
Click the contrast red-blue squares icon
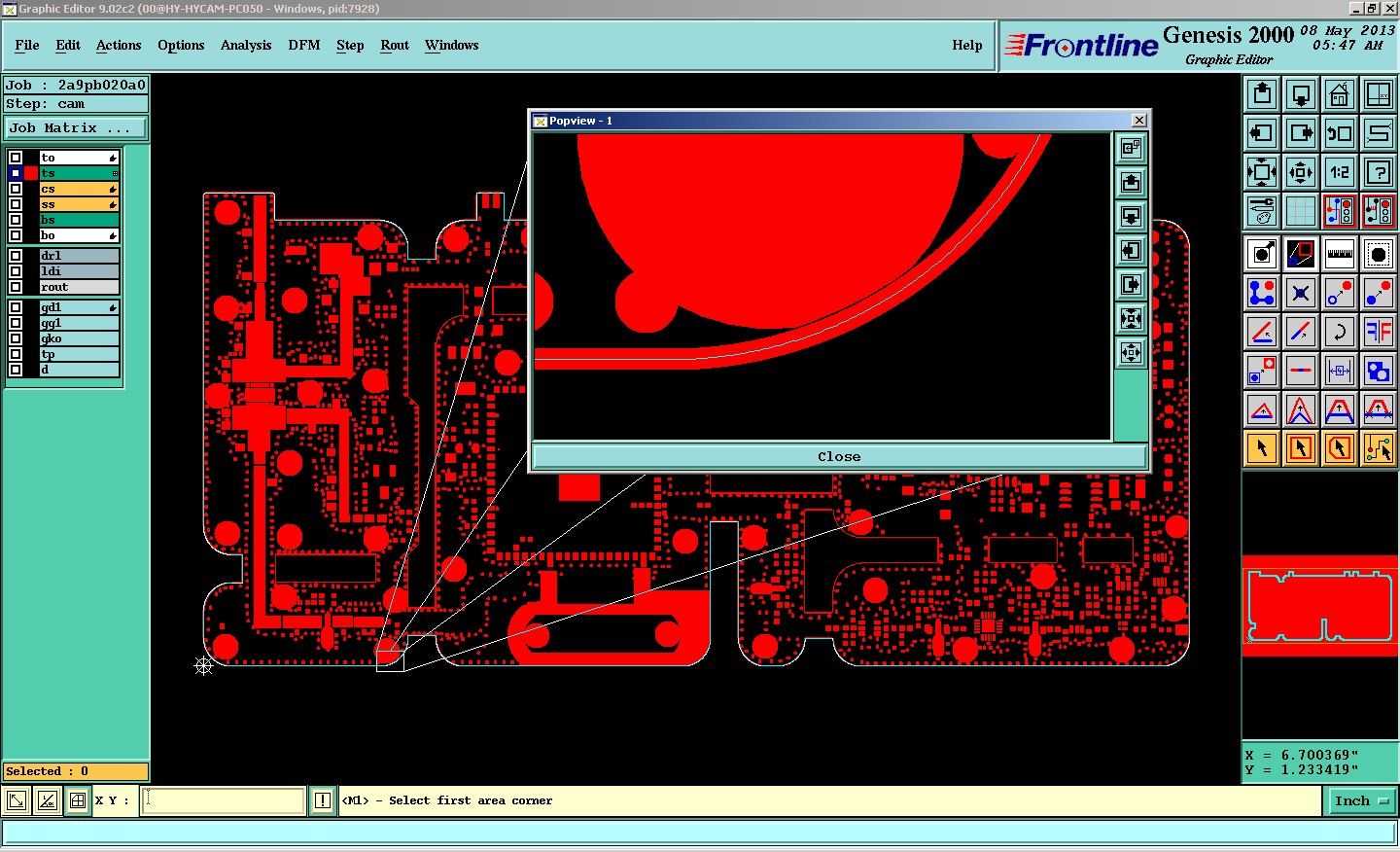[1301, 254]
